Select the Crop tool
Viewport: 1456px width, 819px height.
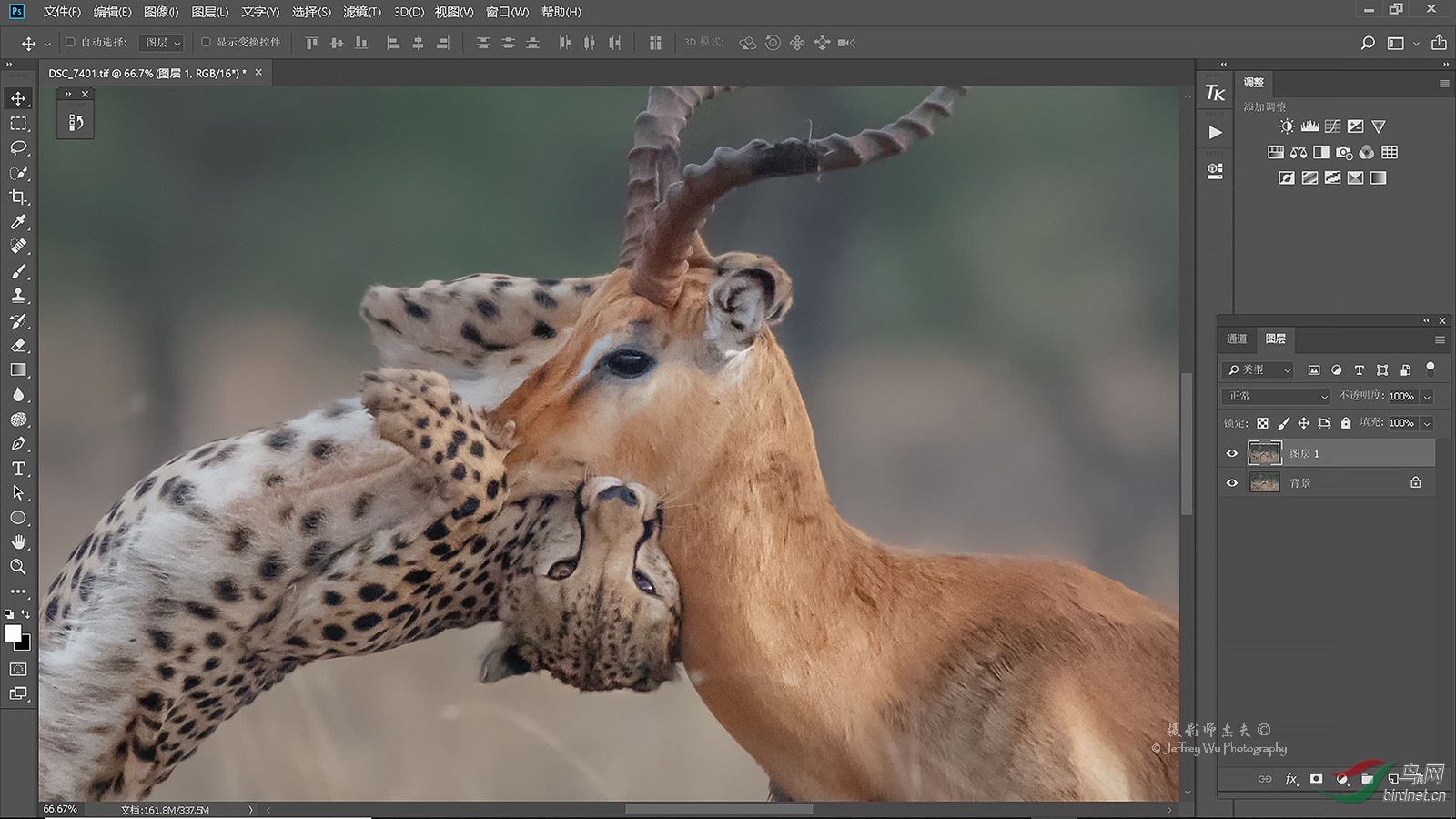coord(18,197)
